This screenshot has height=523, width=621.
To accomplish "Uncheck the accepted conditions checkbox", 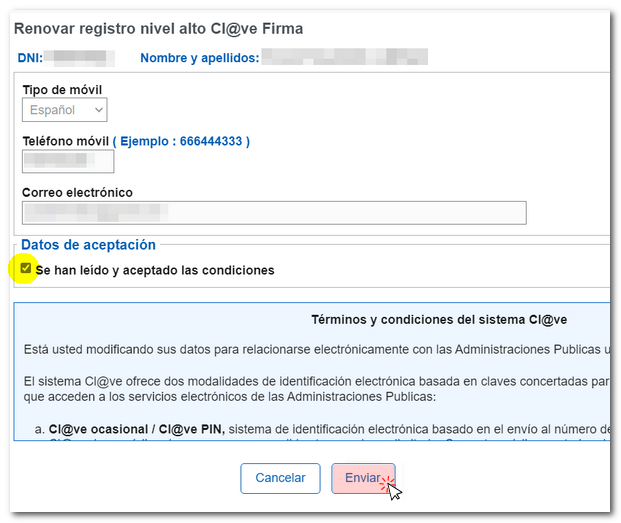I will 26,269.
